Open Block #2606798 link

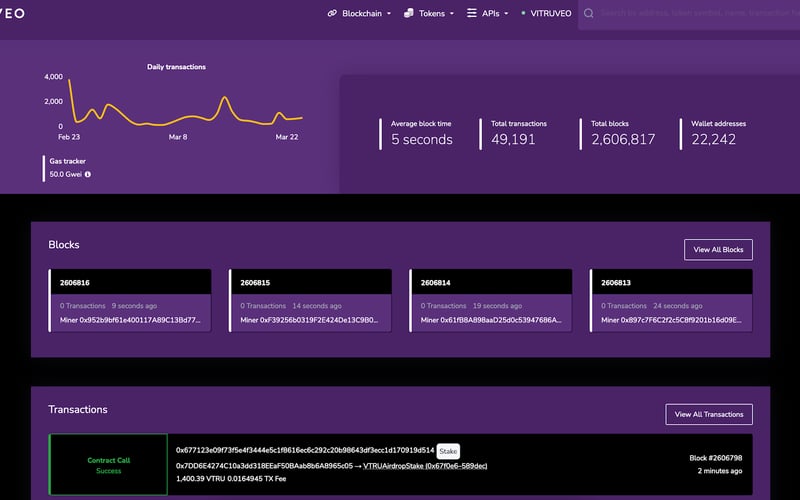point(715,458)
